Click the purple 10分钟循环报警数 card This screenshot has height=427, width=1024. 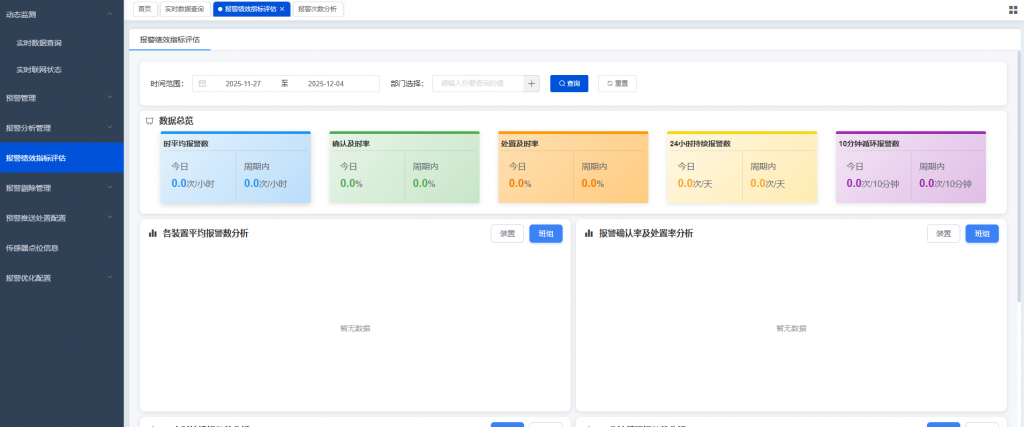910,168
